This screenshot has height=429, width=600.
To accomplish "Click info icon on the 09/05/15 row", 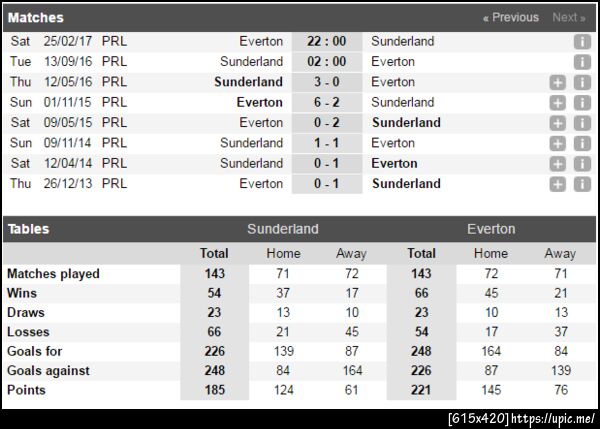I will (582, 123).
